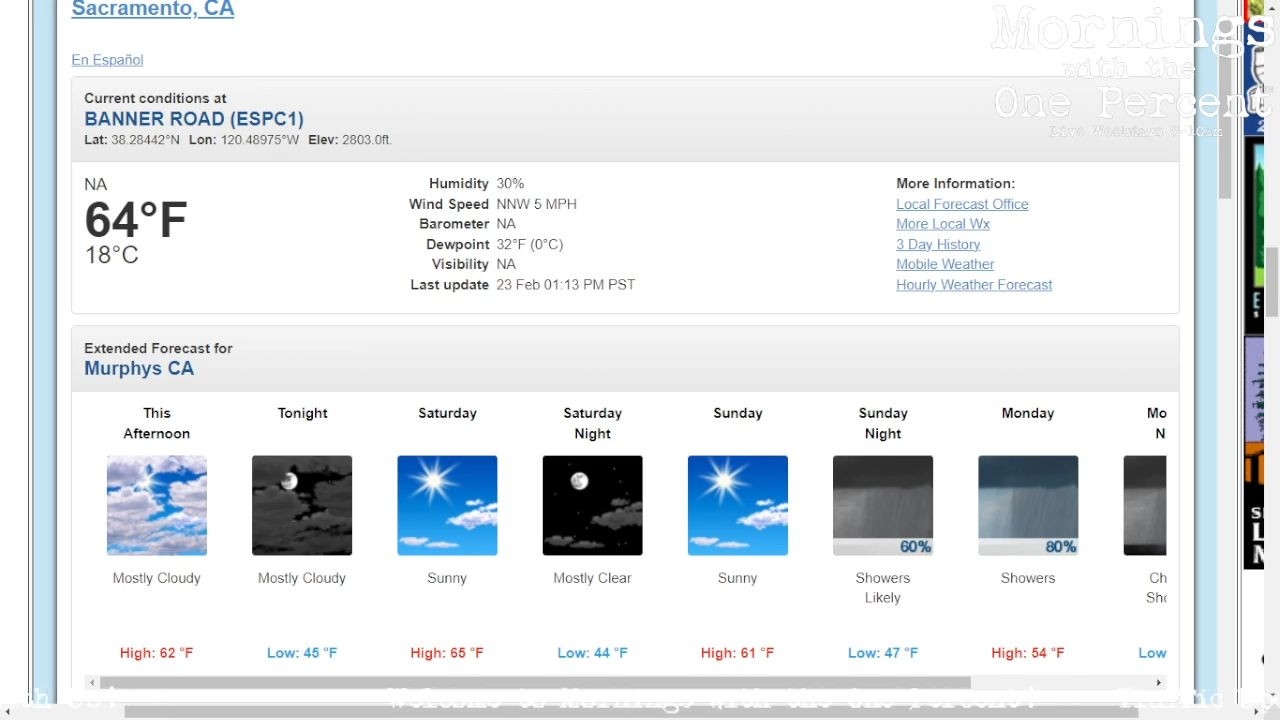Screen dimensions: 1280x720
Task: Open the Mobile Weather link
Action: (x=945, y=264)
